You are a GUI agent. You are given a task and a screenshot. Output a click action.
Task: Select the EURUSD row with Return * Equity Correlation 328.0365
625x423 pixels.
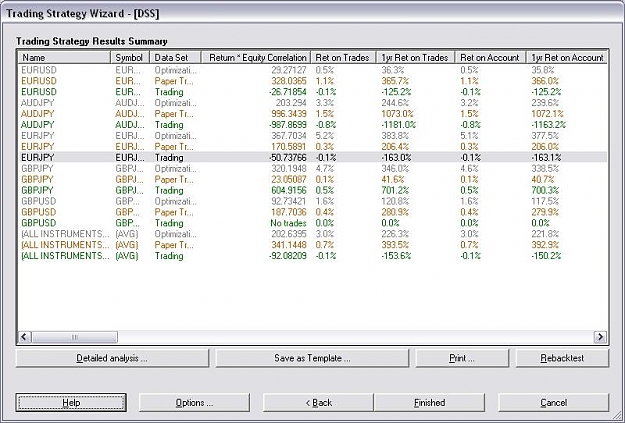pos(312,81)
